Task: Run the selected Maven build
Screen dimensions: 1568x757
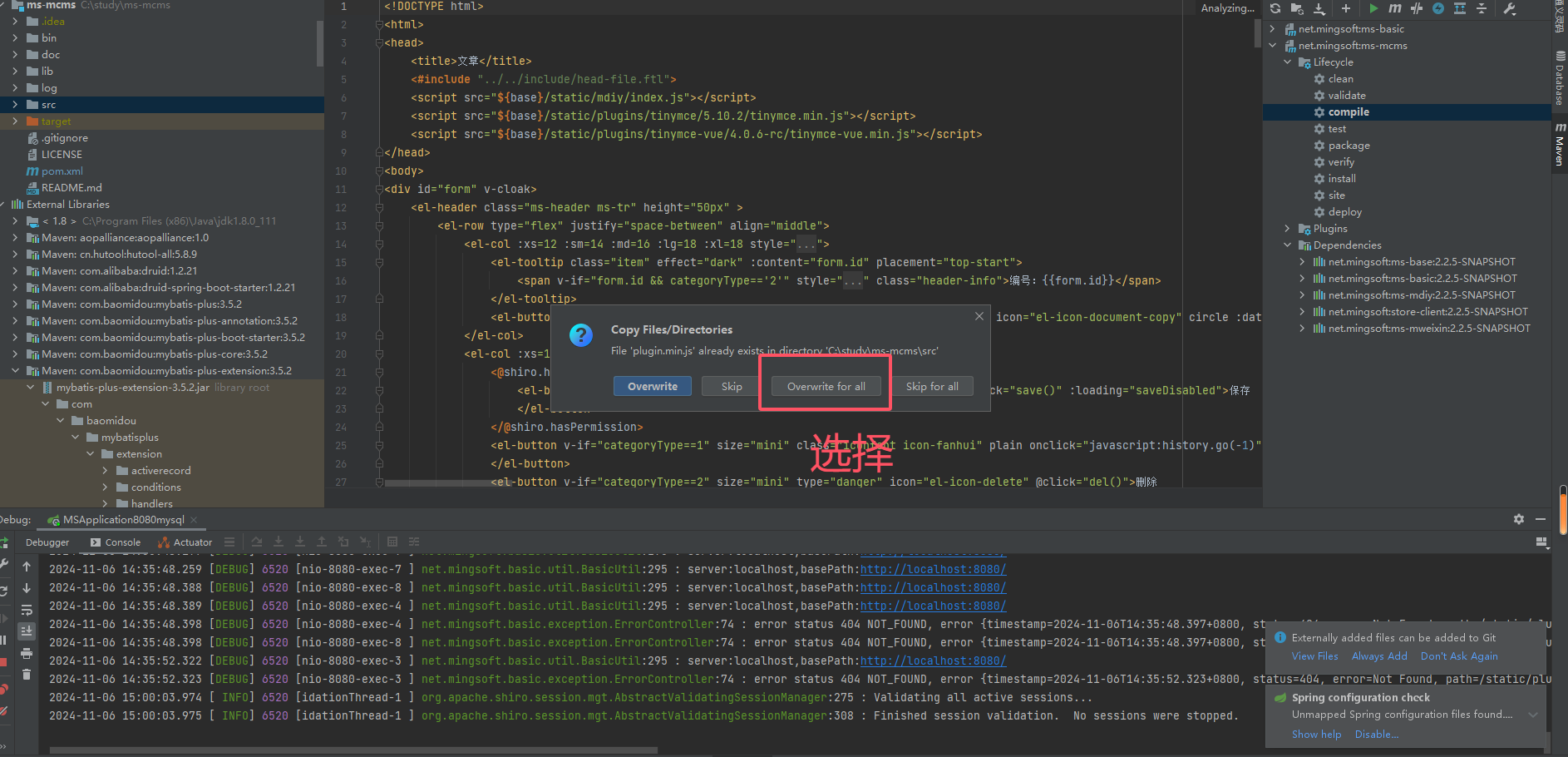Action: pos(1373,8)
